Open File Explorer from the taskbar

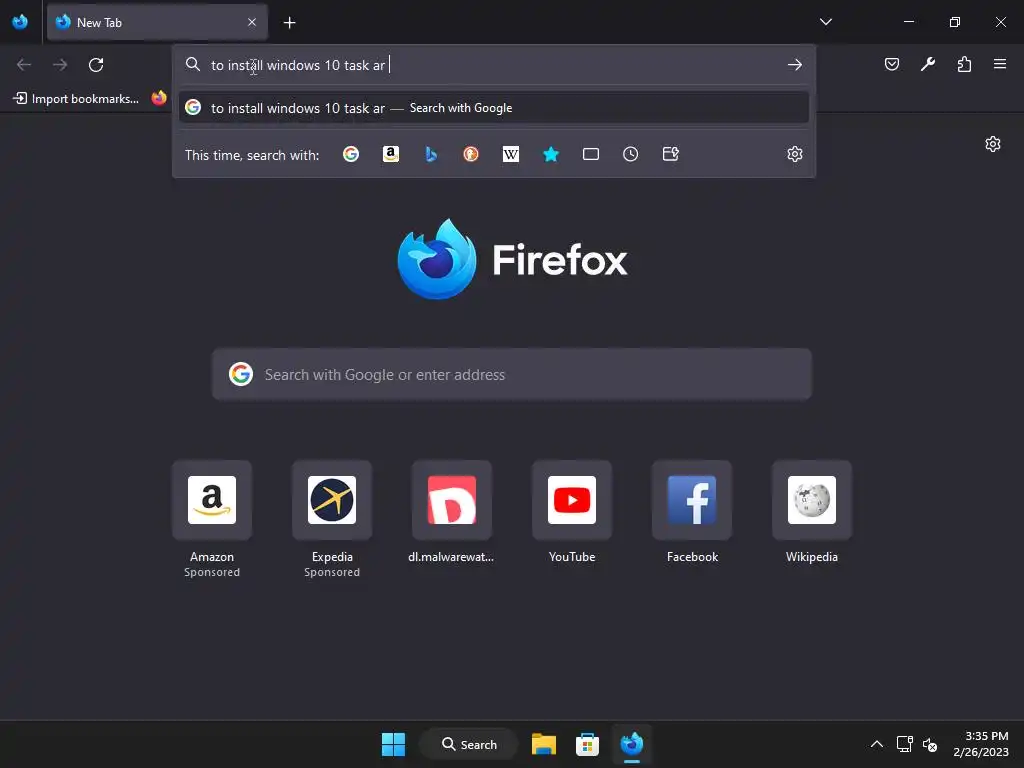[x=543, y=744]
